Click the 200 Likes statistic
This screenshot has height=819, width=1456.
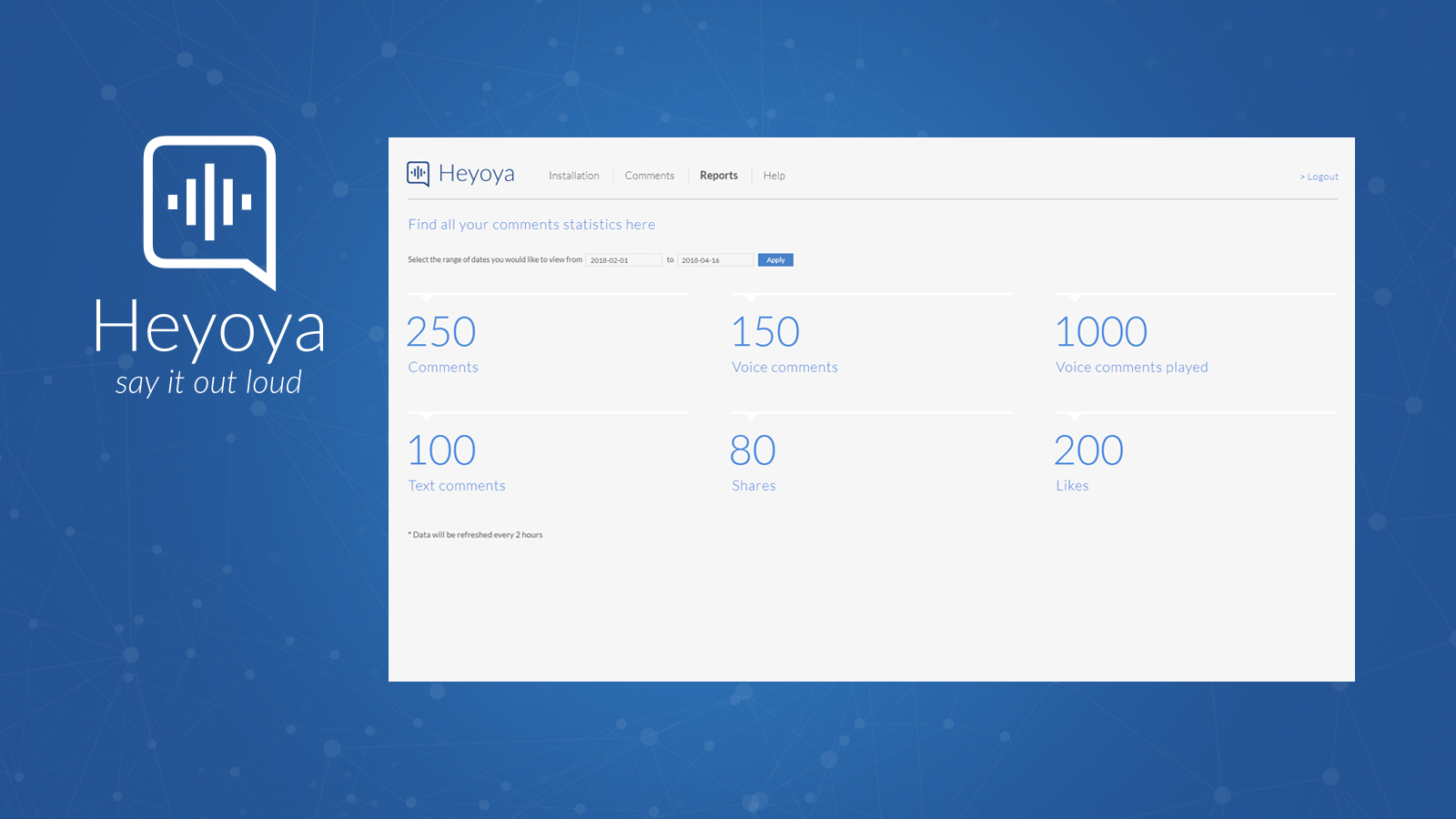coord(1089,461)
